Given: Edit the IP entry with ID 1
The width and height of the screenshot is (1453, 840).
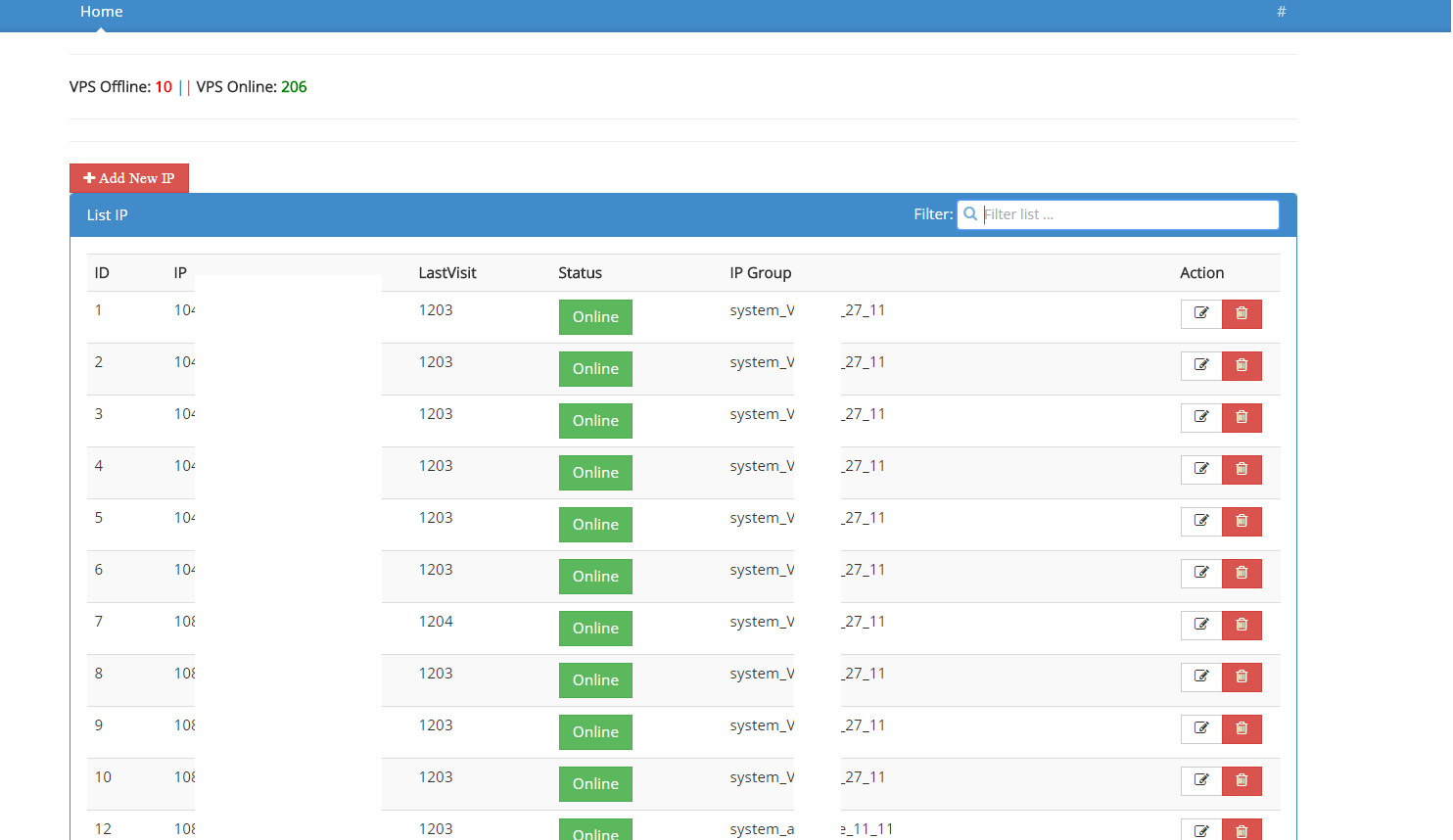Looking at the screenshot, I should coord(1201,314).
